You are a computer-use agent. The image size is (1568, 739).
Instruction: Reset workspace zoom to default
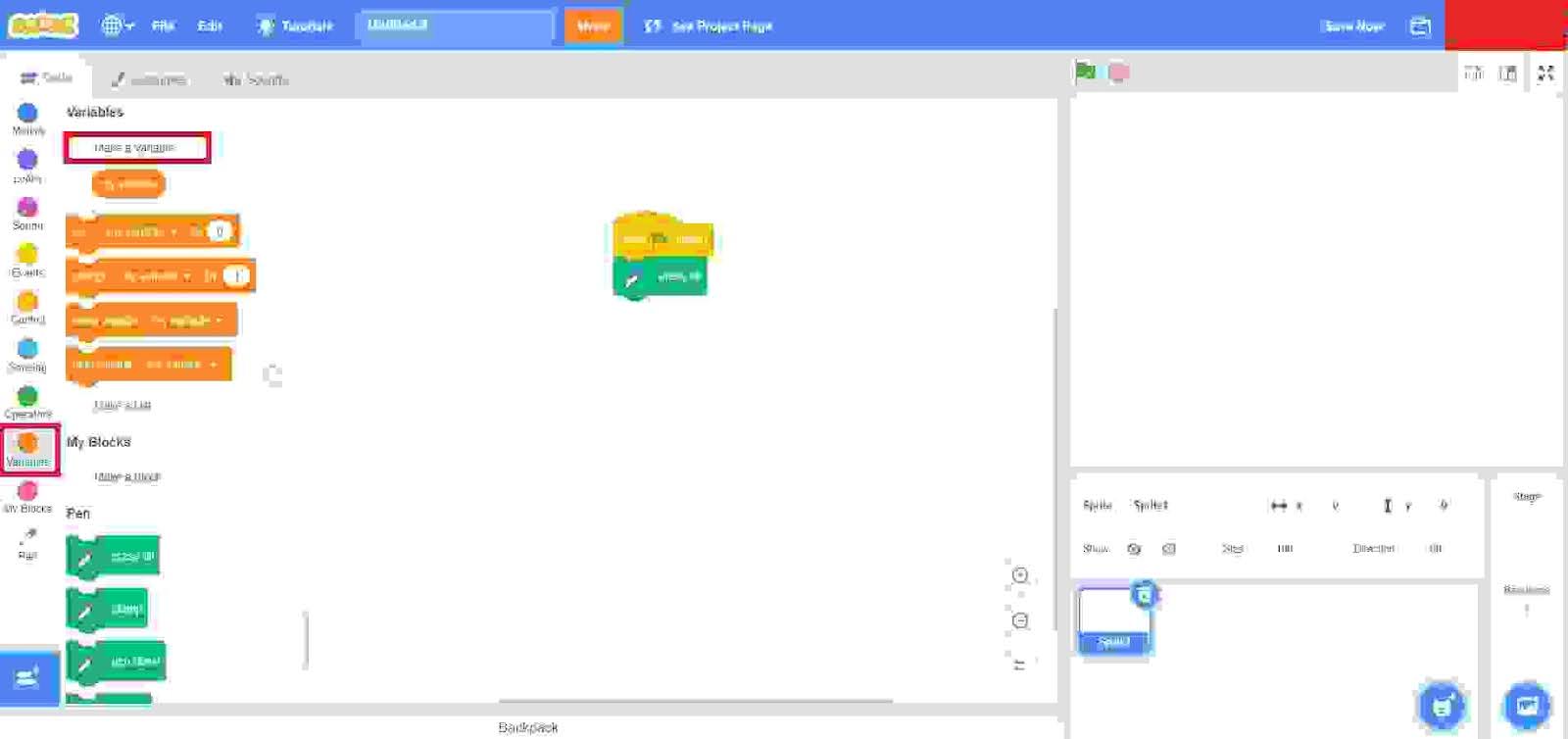[x=1020, y=665]
